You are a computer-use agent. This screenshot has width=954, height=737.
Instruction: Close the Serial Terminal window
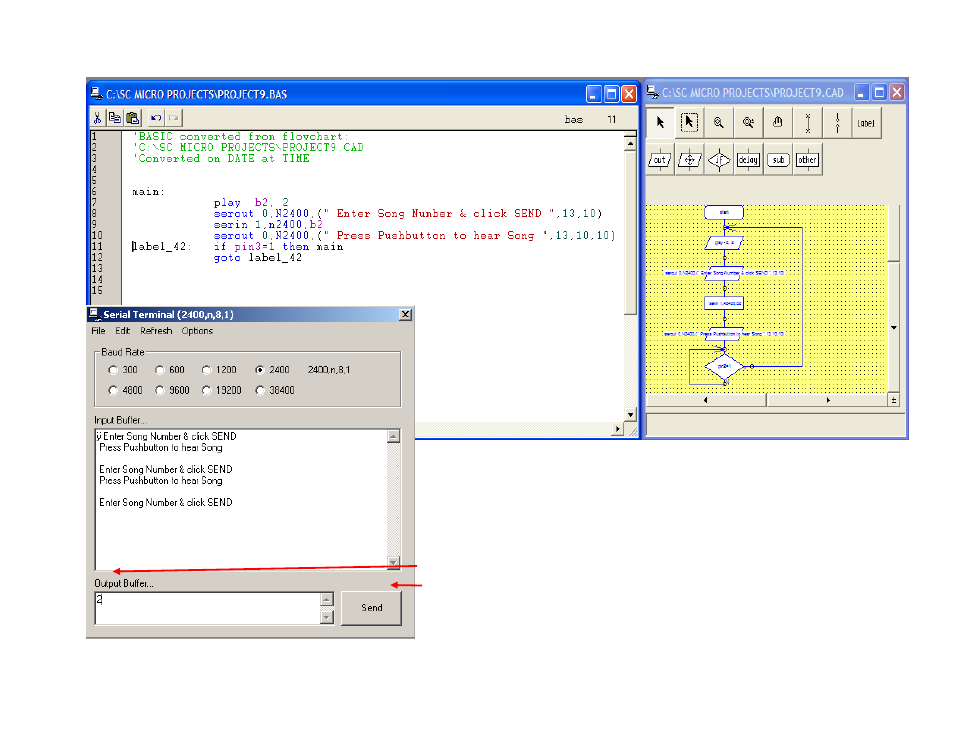coord(405,315)
